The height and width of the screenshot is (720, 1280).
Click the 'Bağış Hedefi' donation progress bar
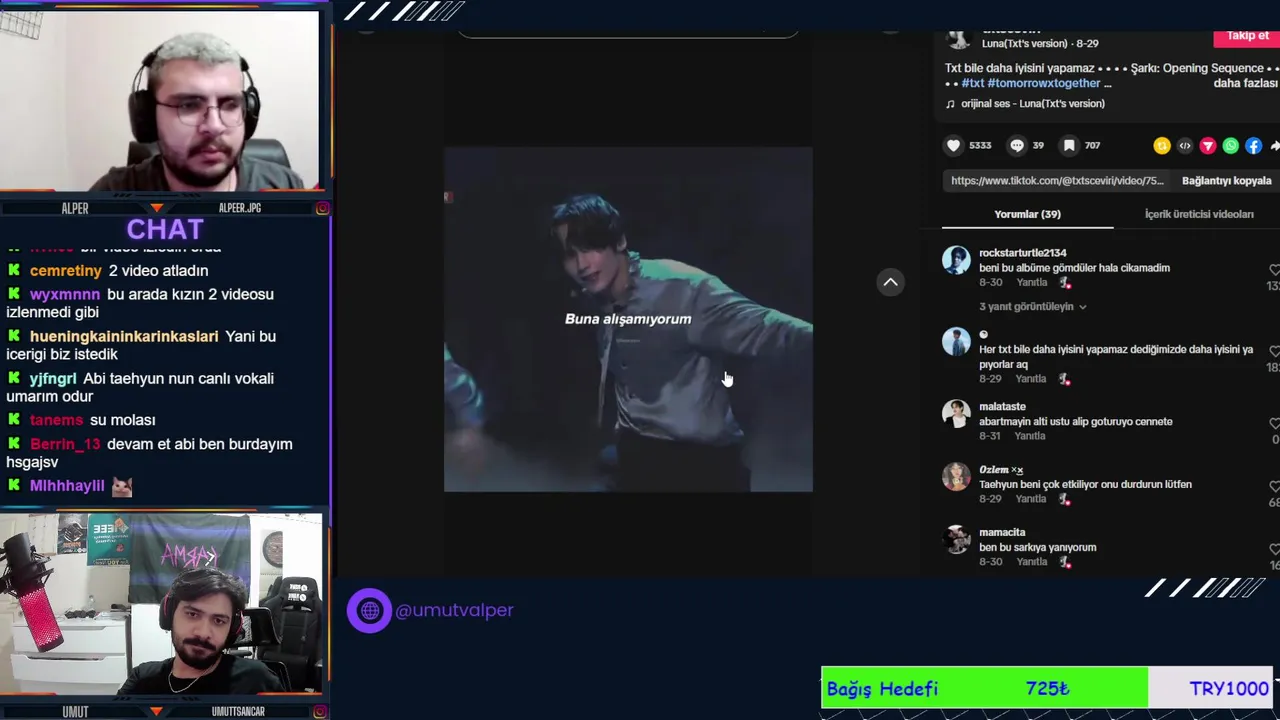[1047, 688]
